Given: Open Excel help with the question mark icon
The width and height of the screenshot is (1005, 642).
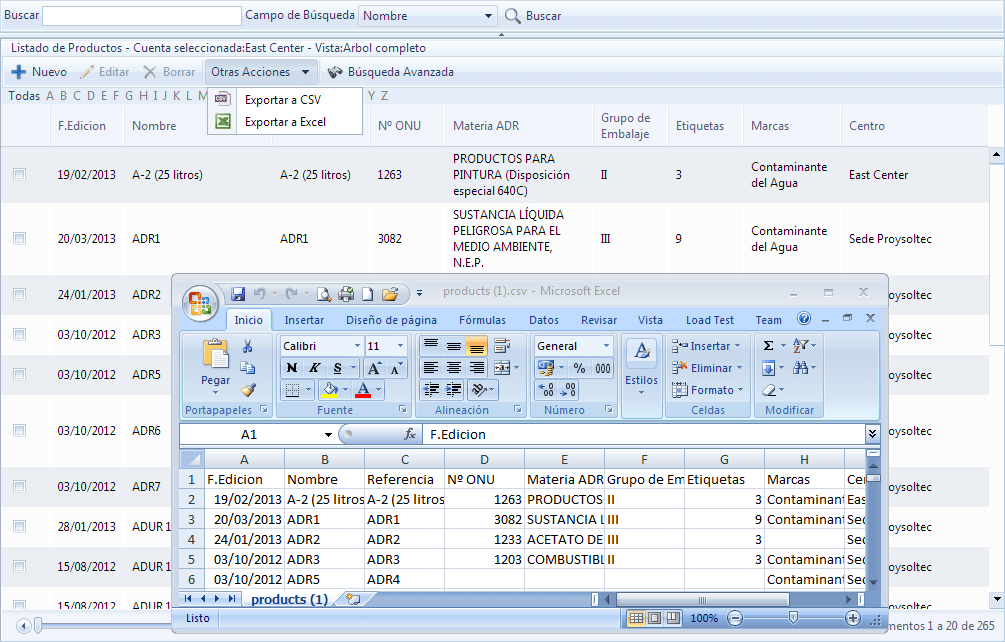Looking at the screenshot, I should [x=804, y=318].
